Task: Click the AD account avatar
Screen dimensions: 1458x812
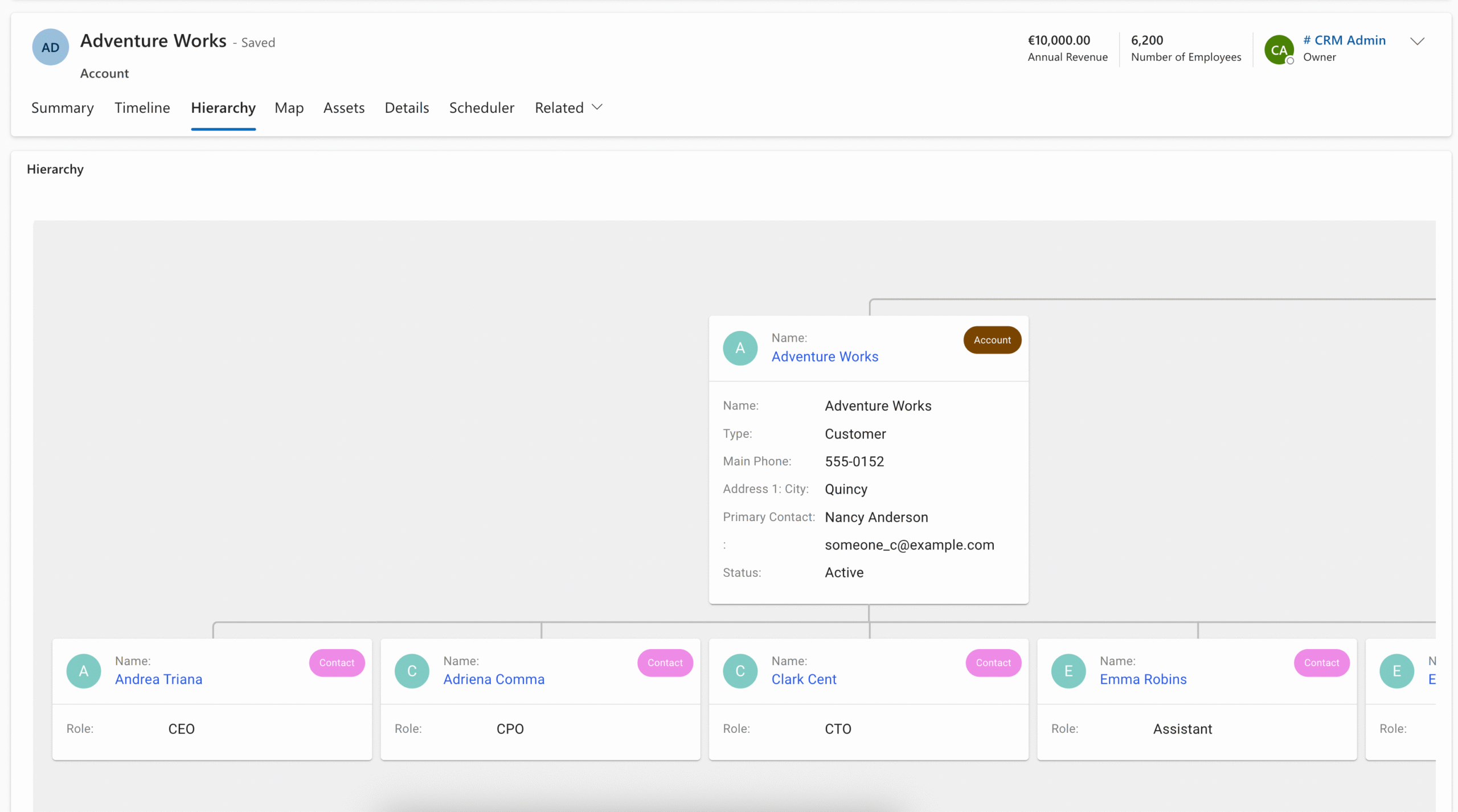Action: point(51,47)
